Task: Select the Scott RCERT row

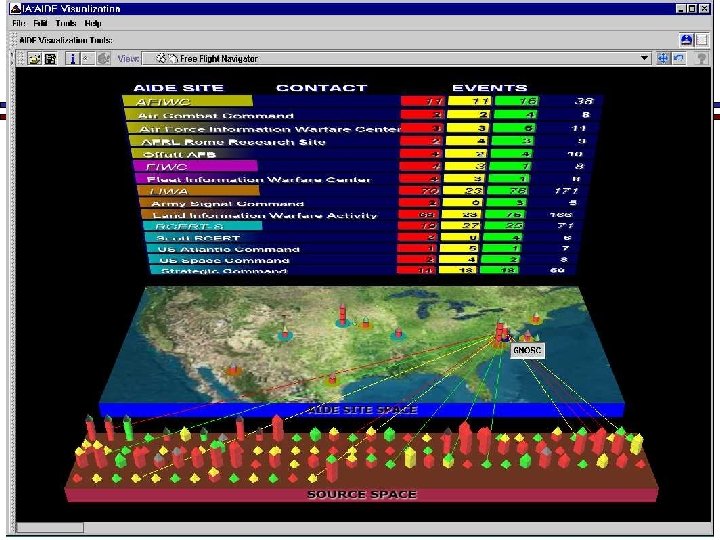Action: tap(363, 238)
